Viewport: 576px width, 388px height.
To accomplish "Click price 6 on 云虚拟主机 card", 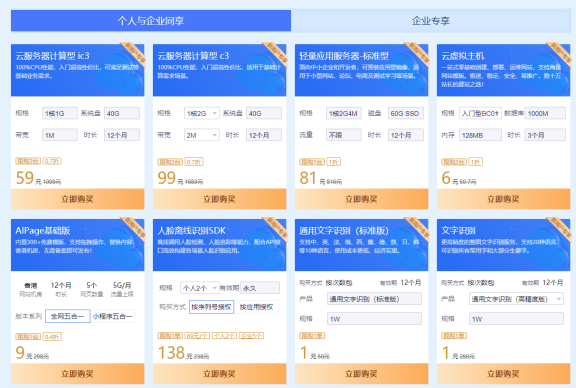I will pyautogui.click(x=446, y=178).
